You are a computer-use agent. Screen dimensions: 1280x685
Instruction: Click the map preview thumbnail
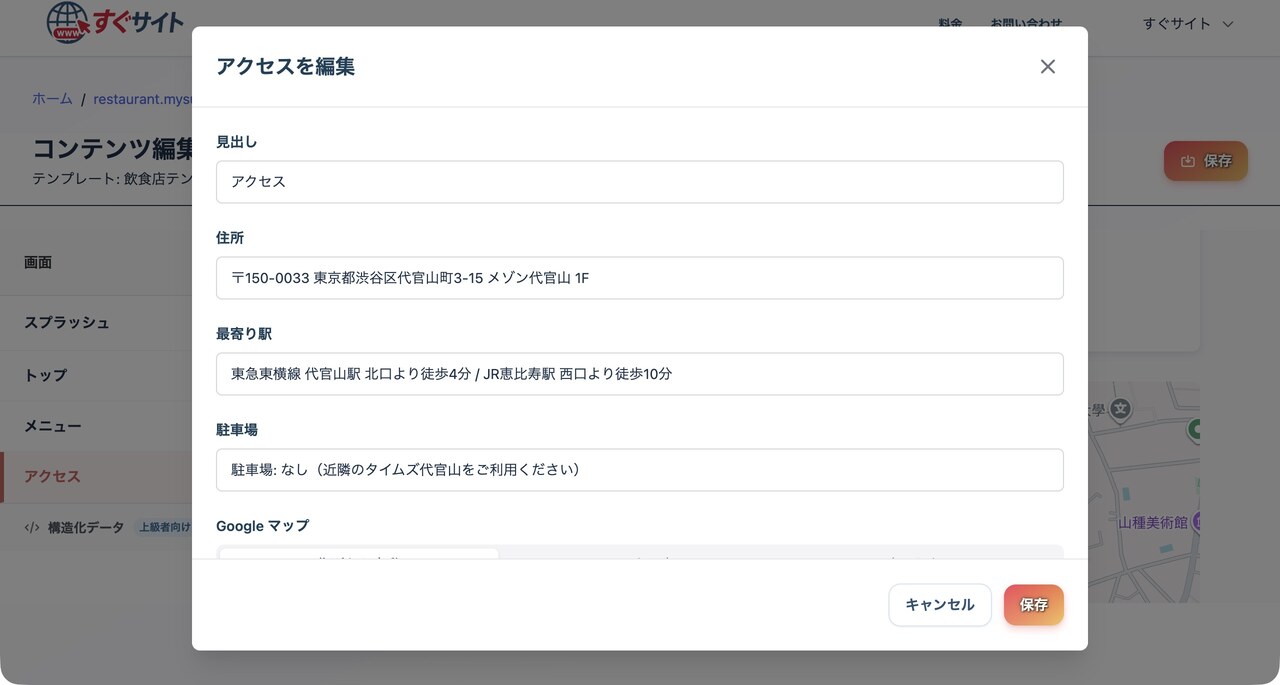(1143, 490)
